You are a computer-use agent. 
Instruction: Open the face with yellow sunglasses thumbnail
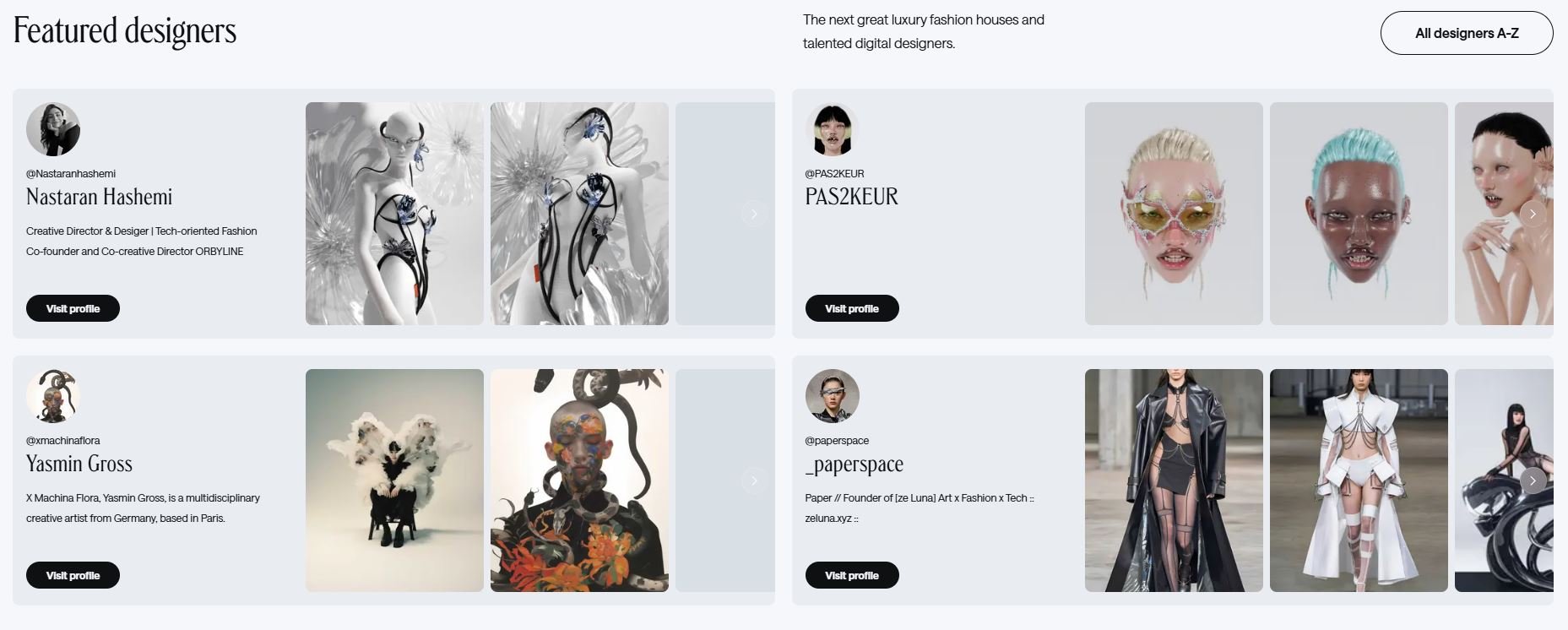coord(1174,214)
